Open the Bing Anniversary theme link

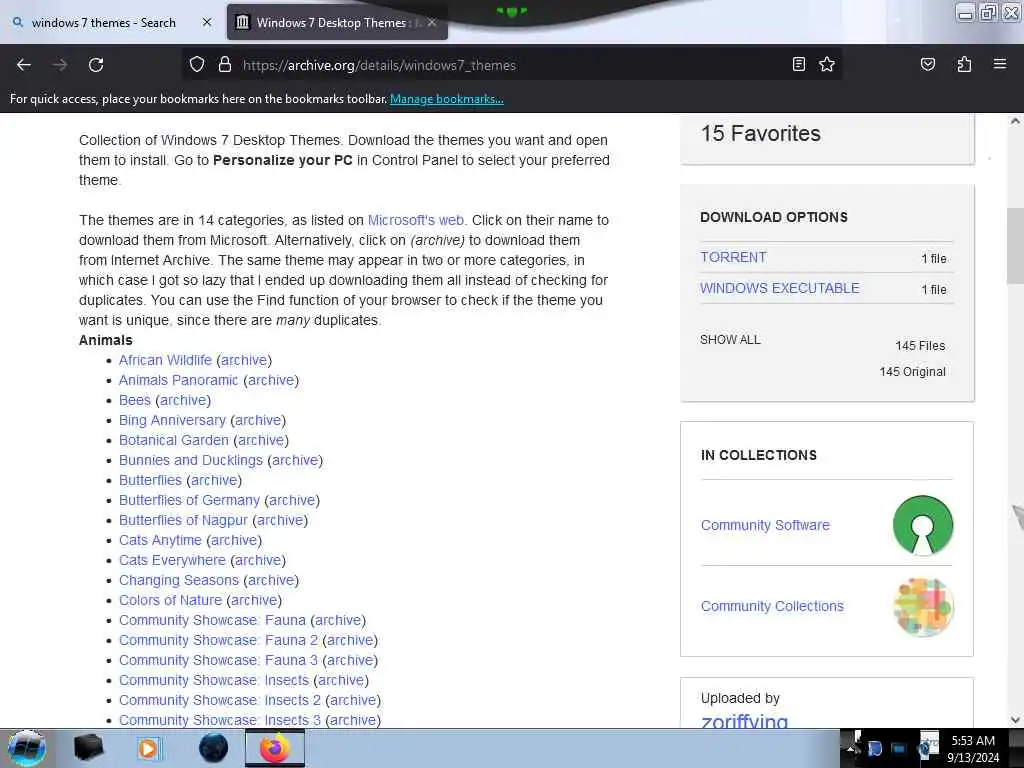(x=172, y=420)
